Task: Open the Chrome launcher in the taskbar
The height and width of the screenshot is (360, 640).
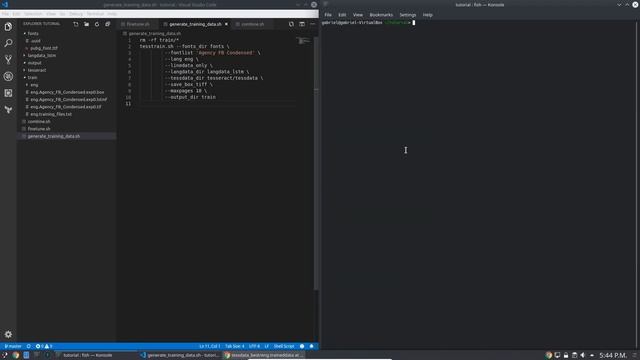Action: click(x=16, y=355)
